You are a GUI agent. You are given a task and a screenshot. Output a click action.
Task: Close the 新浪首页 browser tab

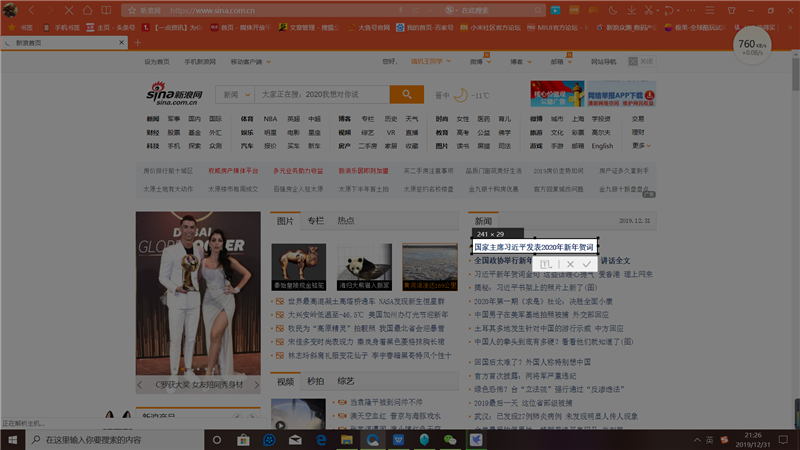coord(121,43)
